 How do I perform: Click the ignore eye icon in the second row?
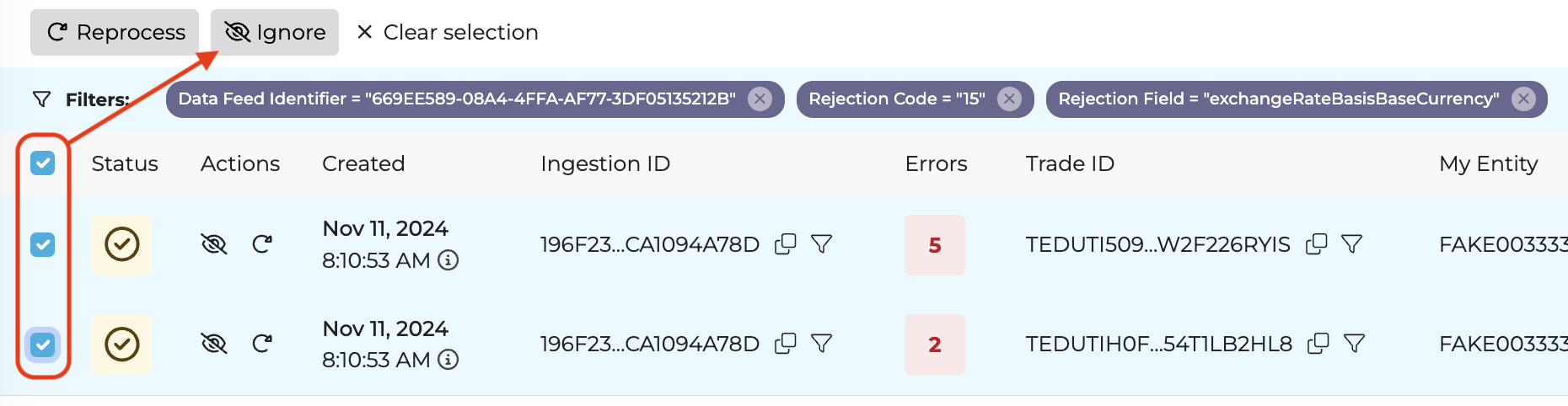point(214,344)
